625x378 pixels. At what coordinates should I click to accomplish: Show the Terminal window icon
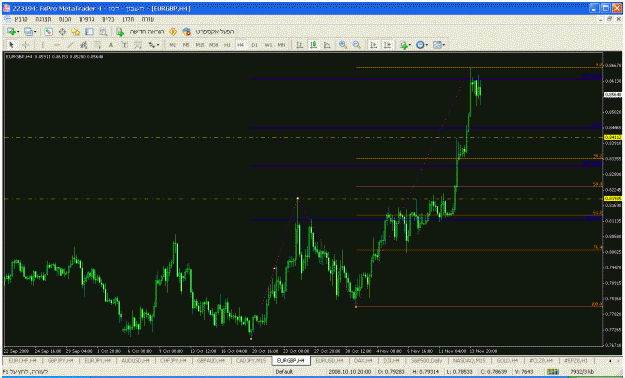(89, 32)
